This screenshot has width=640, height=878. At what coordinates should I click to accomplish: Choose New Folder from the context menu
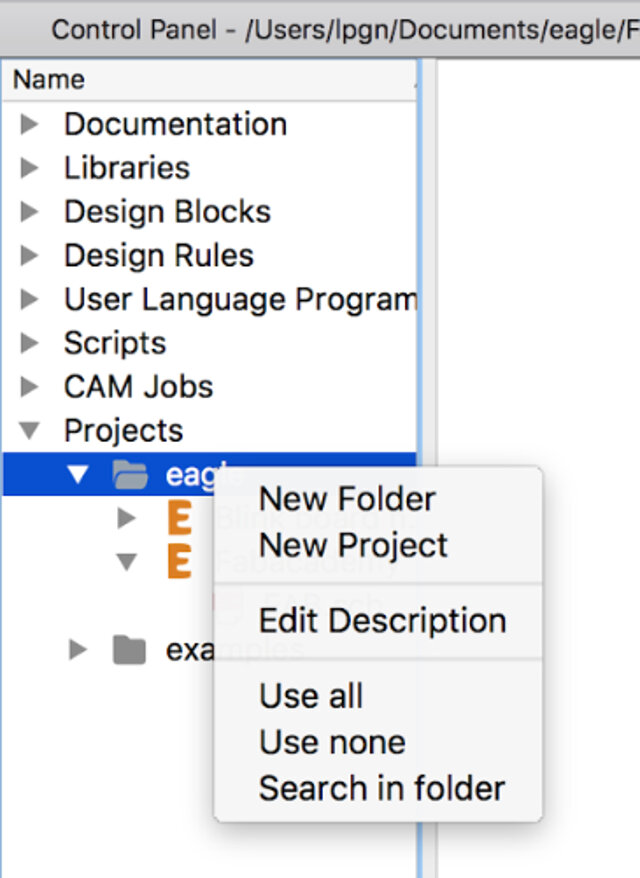tap(347, 499)
